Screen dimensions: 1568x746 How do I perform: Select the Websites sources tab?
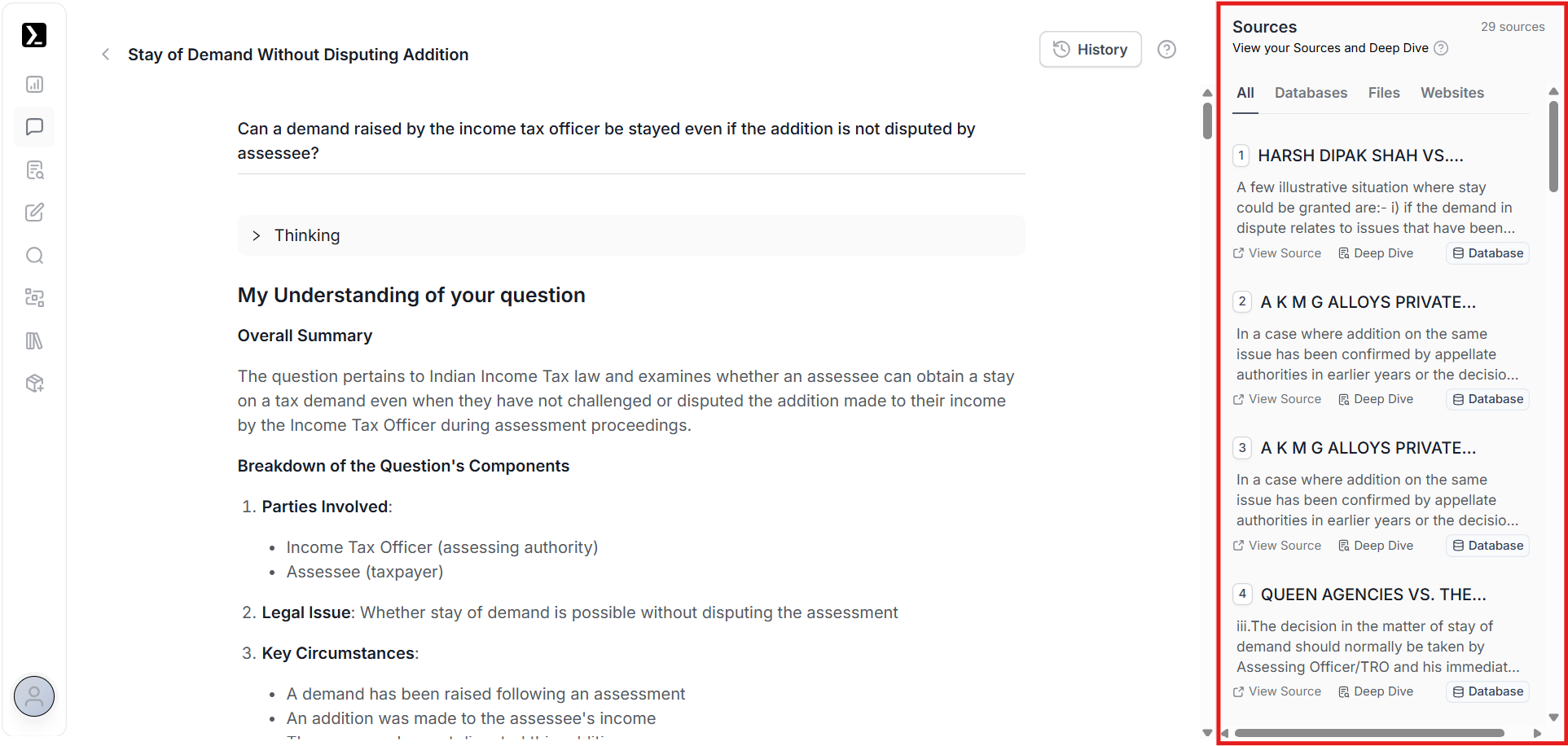click(1452, 93)
